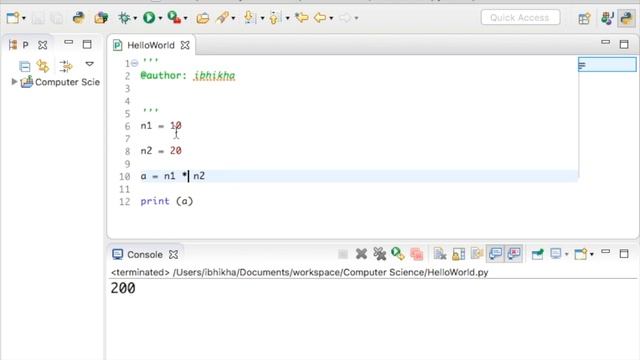Click the Open Perspective icon

point(584,18)
